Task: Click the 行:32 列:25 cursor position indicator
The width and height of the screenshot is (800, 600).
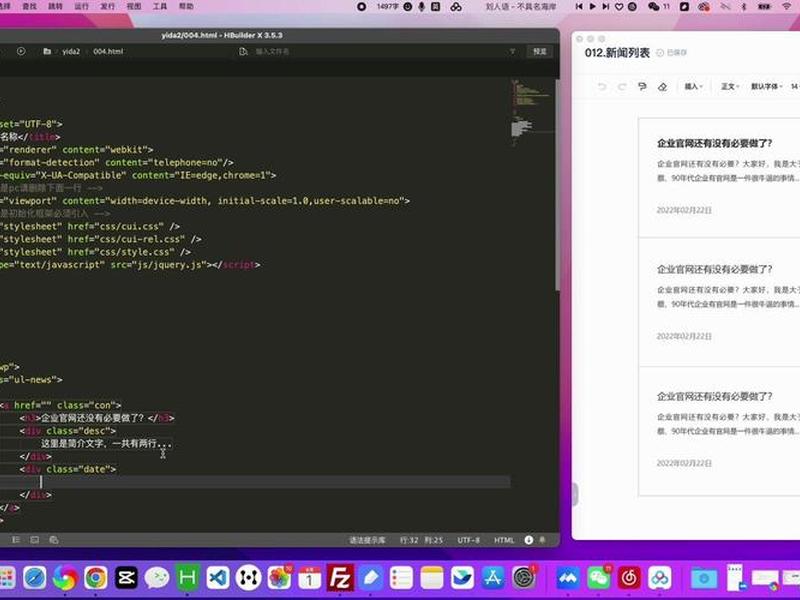Action: pos(421,540)
